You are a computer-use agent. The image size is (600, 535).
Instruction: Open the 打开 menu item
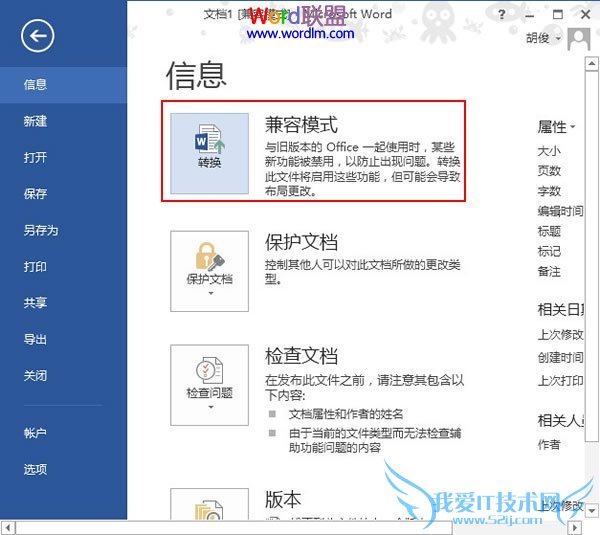pos(64,157)
